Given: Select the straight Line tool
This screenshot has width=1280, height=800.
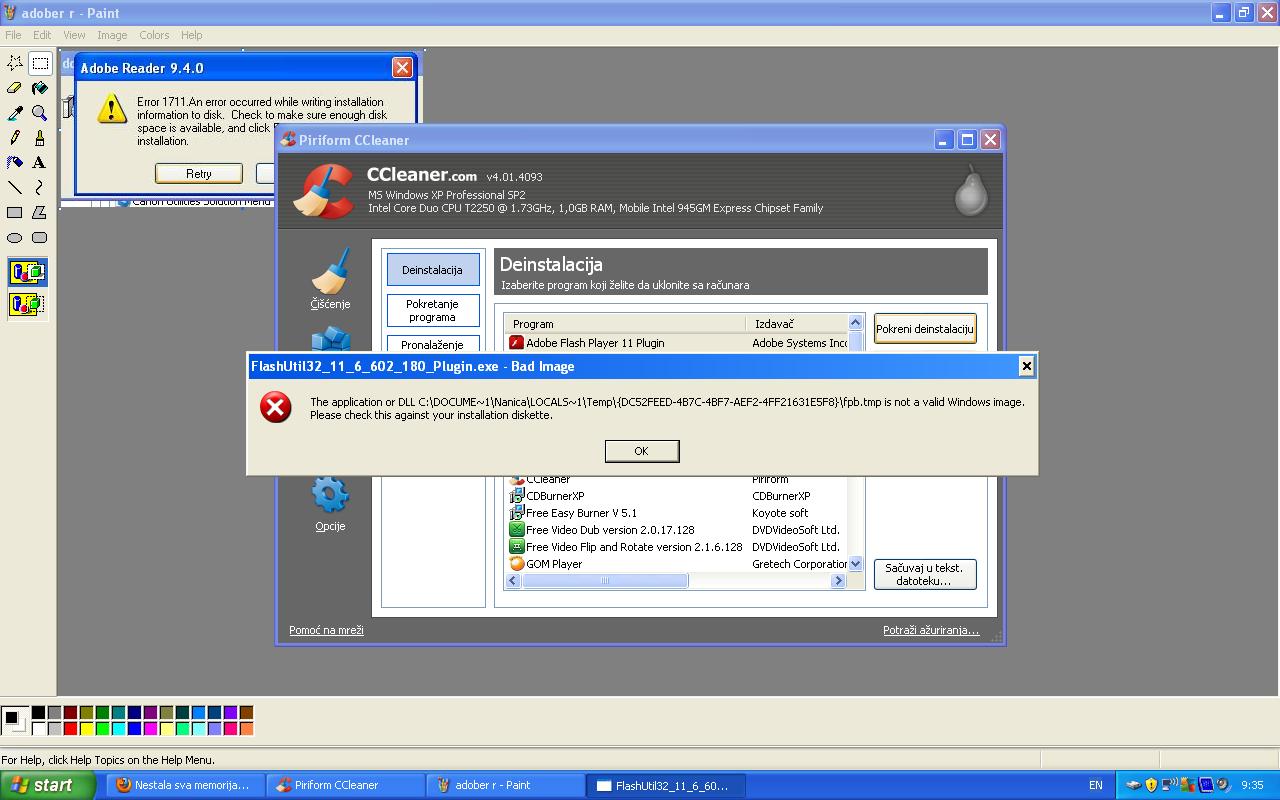Looking at the screenshot, I should (15, 187).
